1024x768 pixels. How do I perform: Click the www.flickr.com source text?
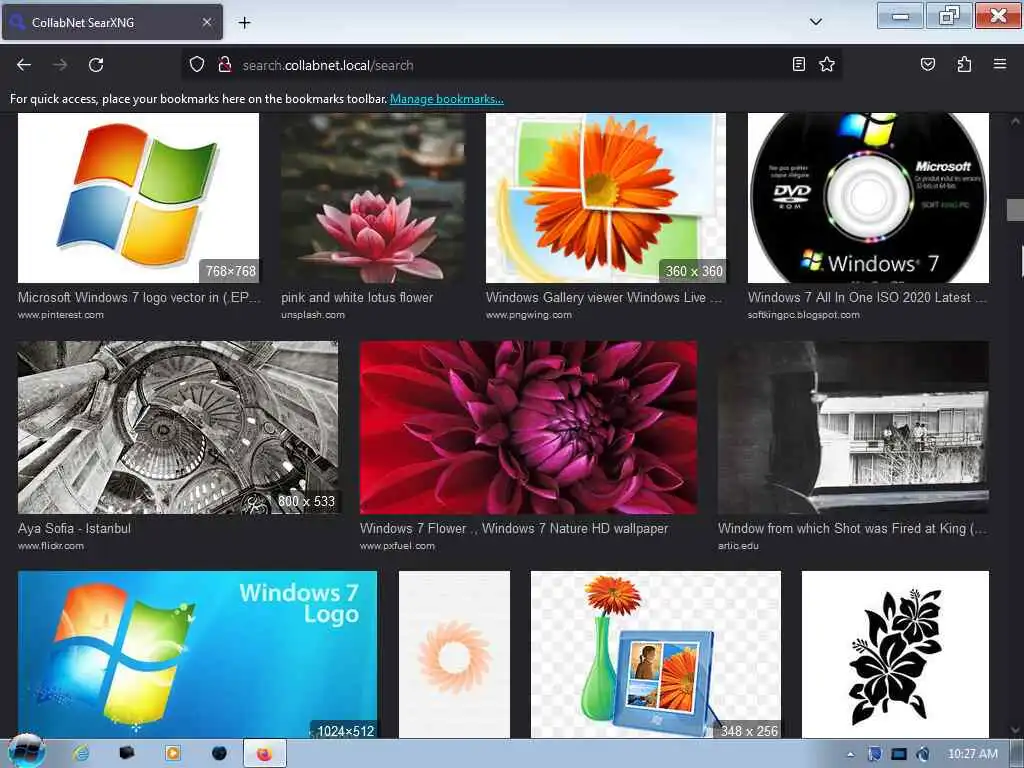[x=51, y=546]
